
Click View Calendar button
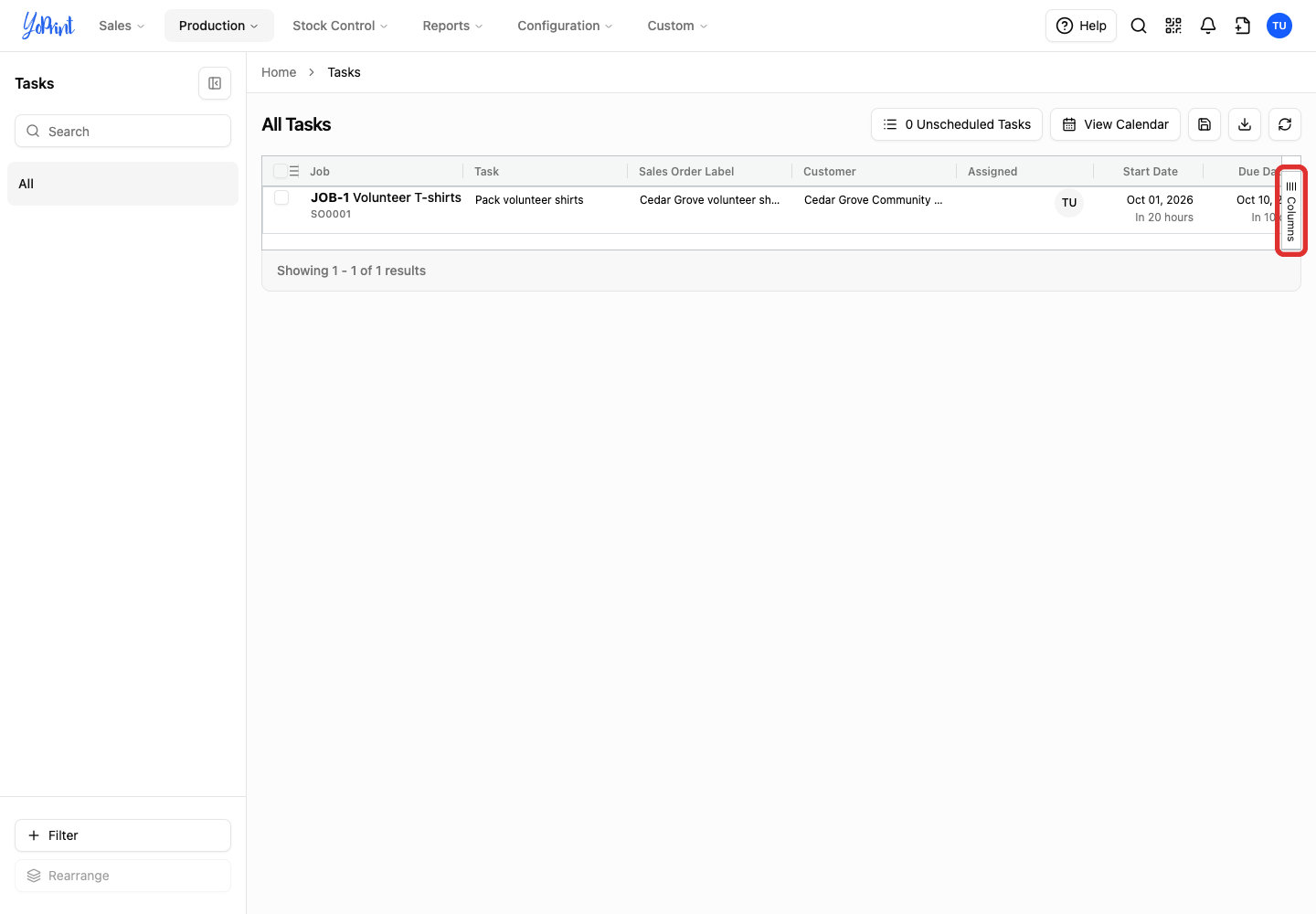click(1115, 124)
